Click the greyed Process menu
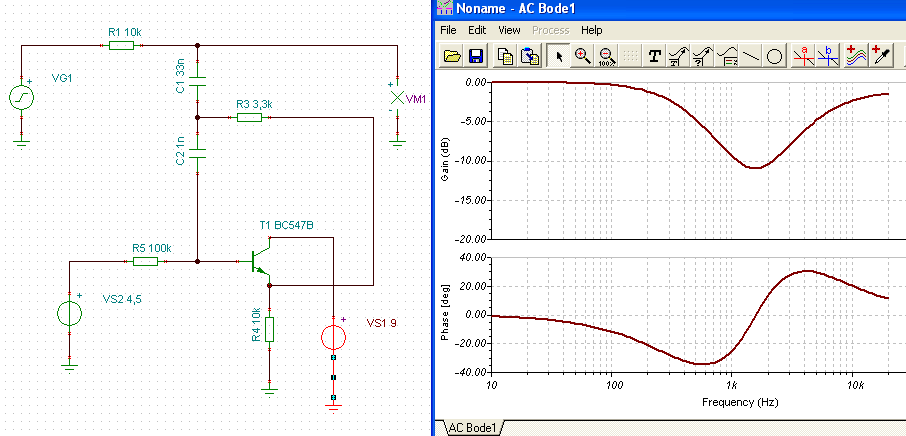The width and height of the screenshot is (906, 436). (550, 30)
